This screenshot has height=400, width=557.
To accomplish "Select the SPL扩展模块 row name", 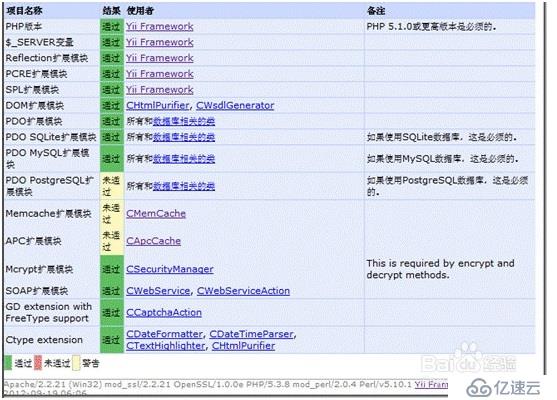I will point(32,90).
